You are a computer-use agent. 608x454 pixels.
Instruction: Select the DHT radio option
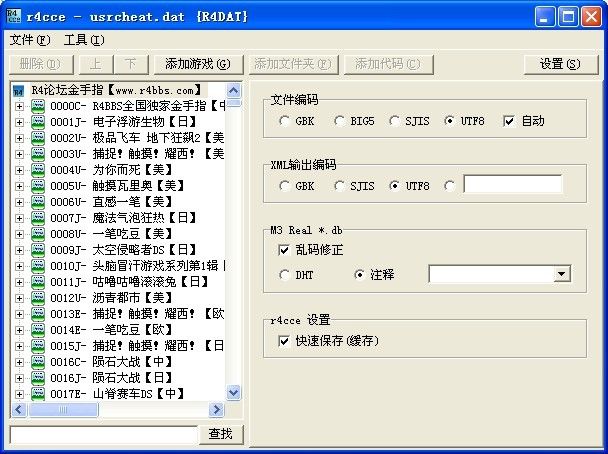pos(284,275)
